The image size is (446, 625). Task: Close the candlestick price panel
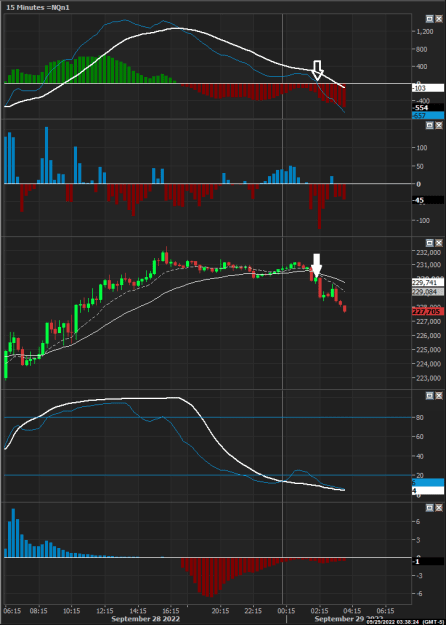pyautogui.click(x=438, y=243)
